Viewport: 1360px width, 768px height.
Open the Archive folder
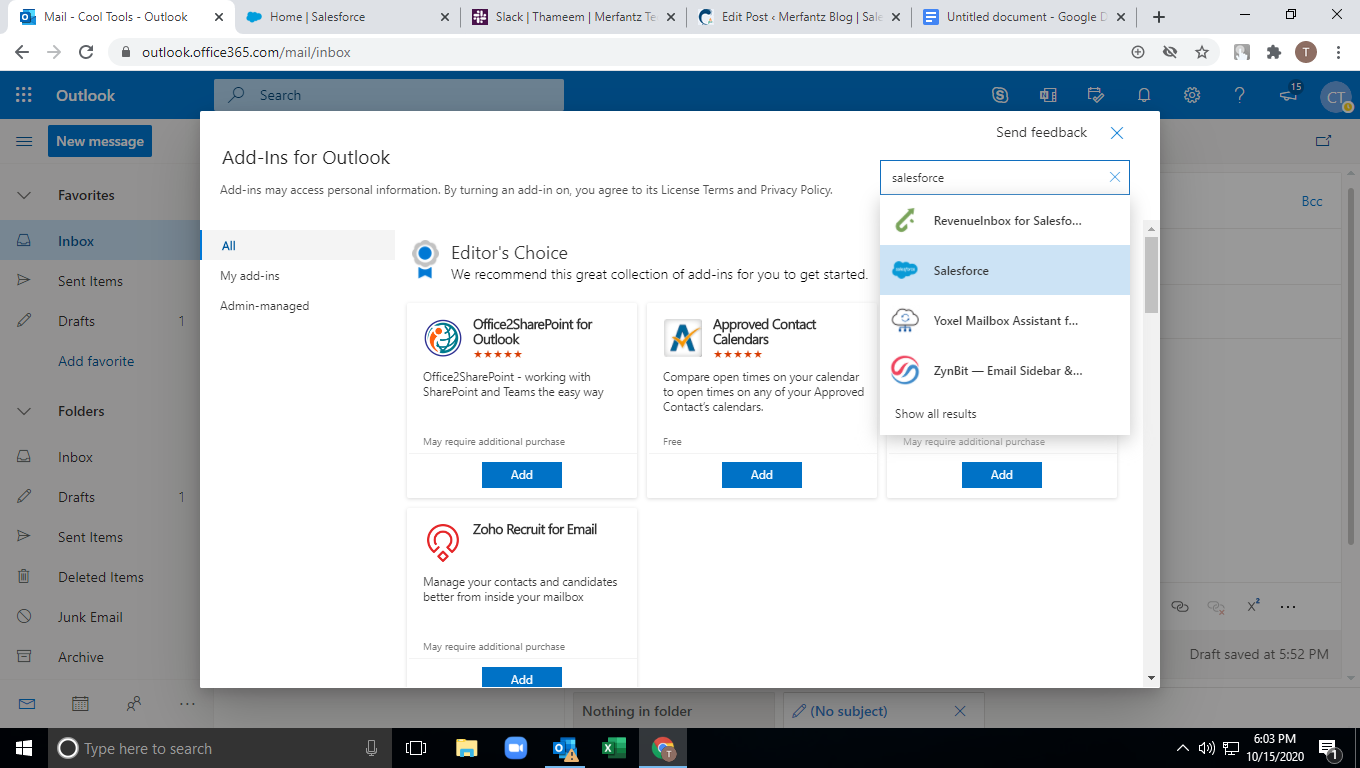click(100, 657)
